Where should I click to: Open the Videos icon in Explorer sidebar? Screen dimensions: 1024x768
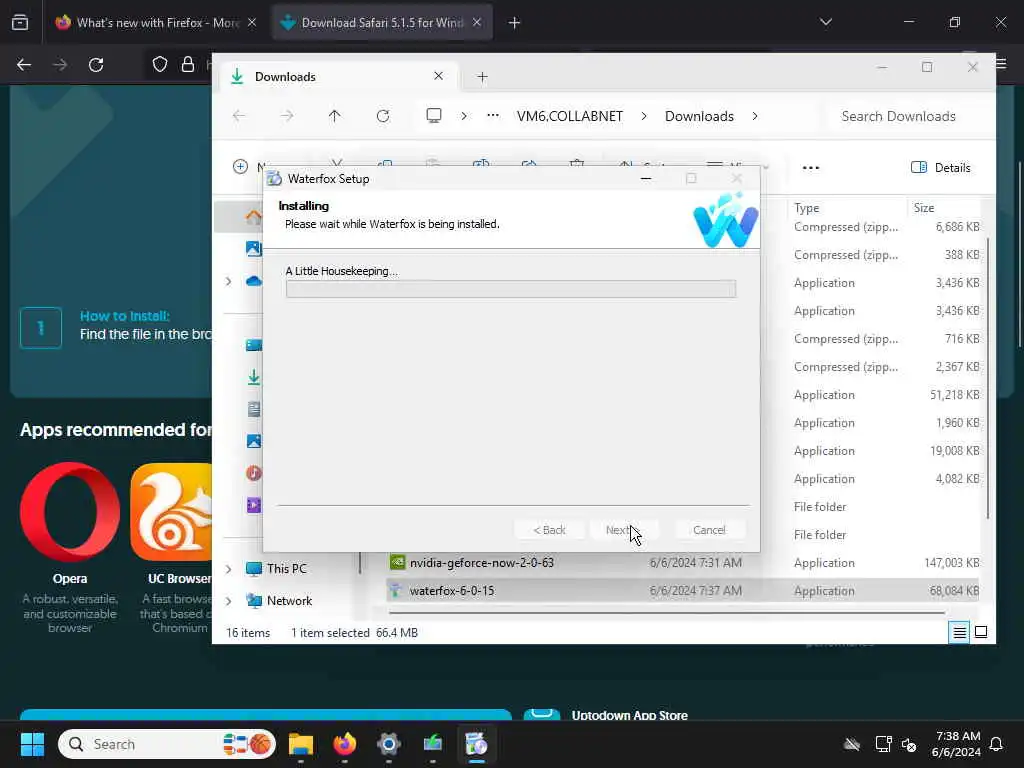(253, 505)
